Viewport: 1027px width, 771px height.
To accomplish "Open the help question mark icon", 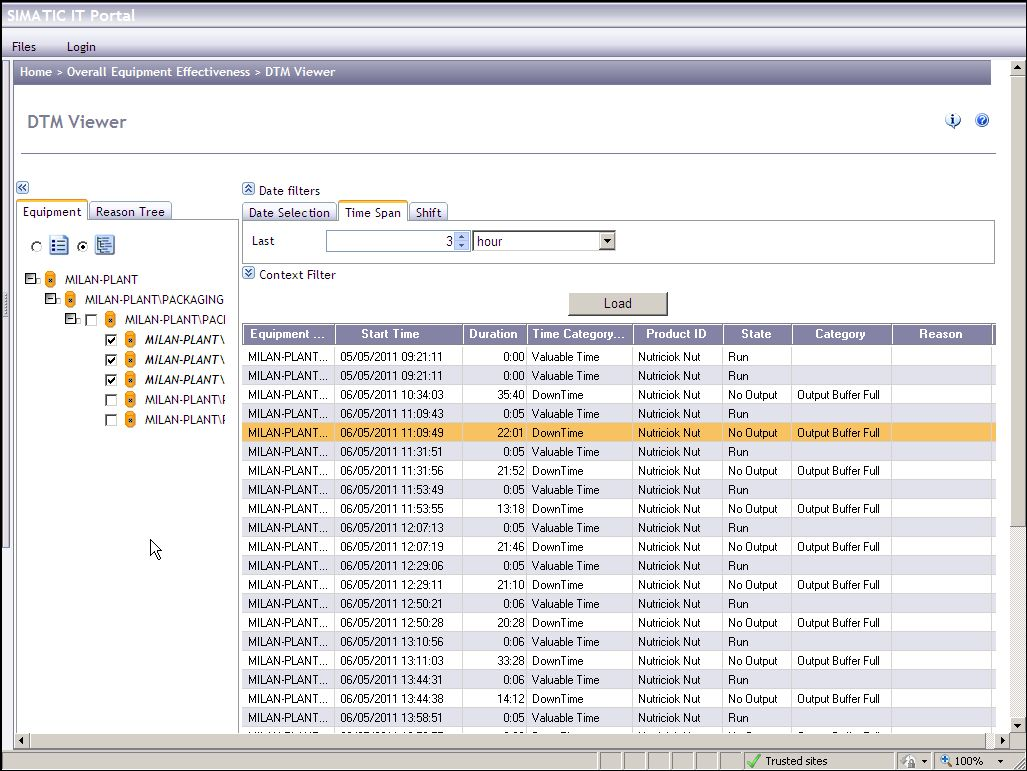I will point(982,120).
